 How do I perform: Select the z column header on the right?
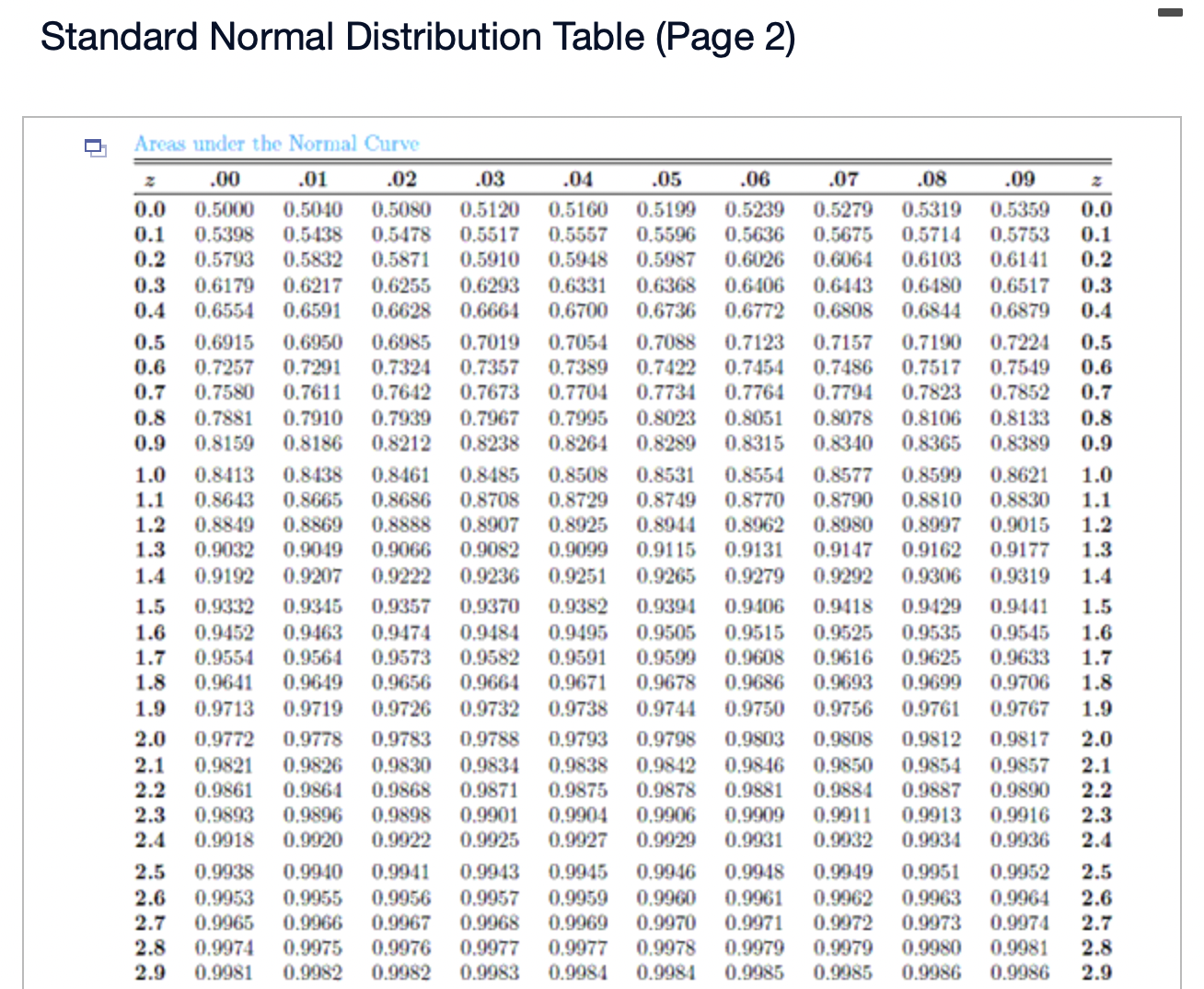coord(1095,180)
